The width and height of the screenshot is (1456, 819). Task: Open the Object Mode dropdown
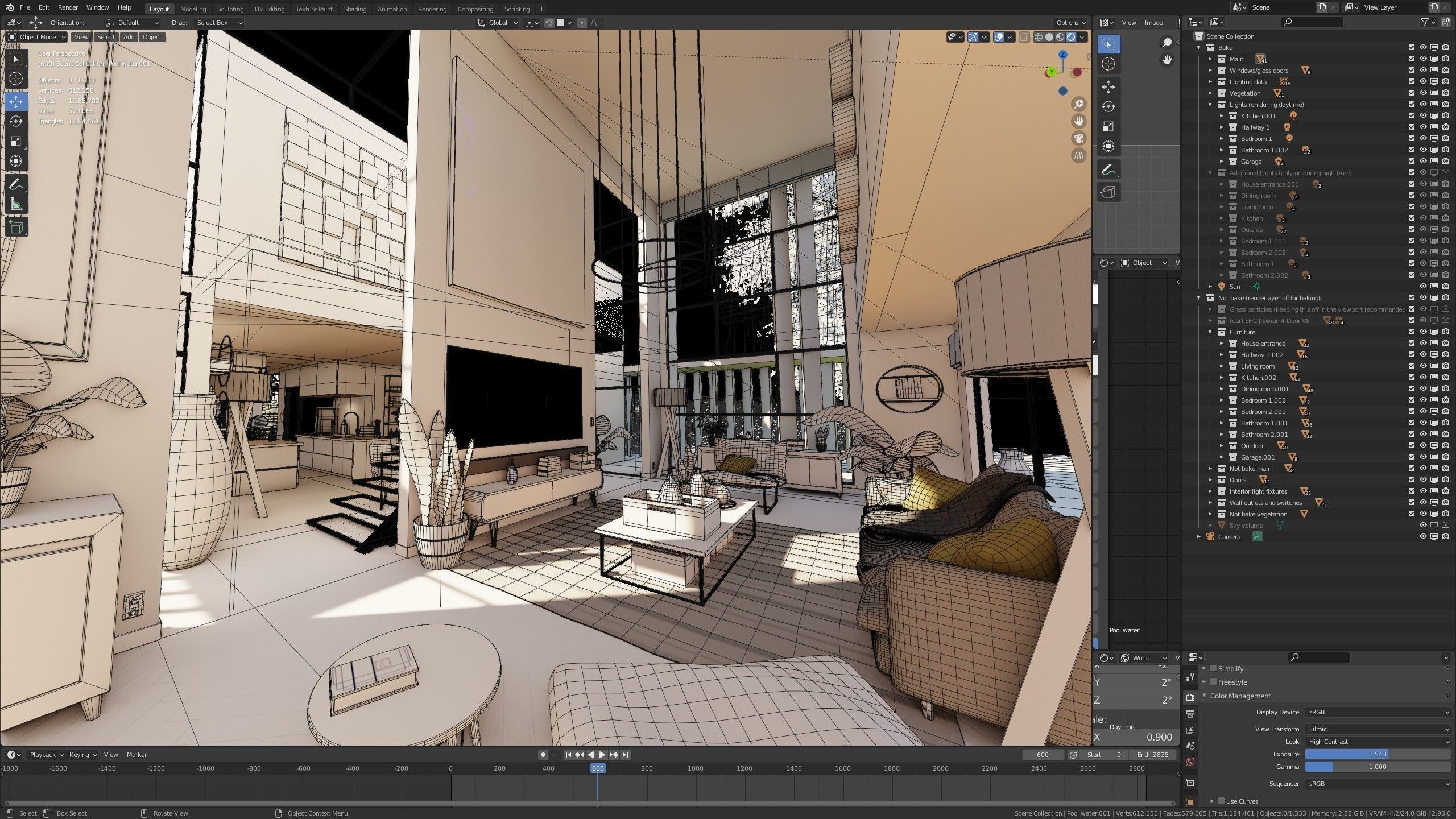(36, 37)
